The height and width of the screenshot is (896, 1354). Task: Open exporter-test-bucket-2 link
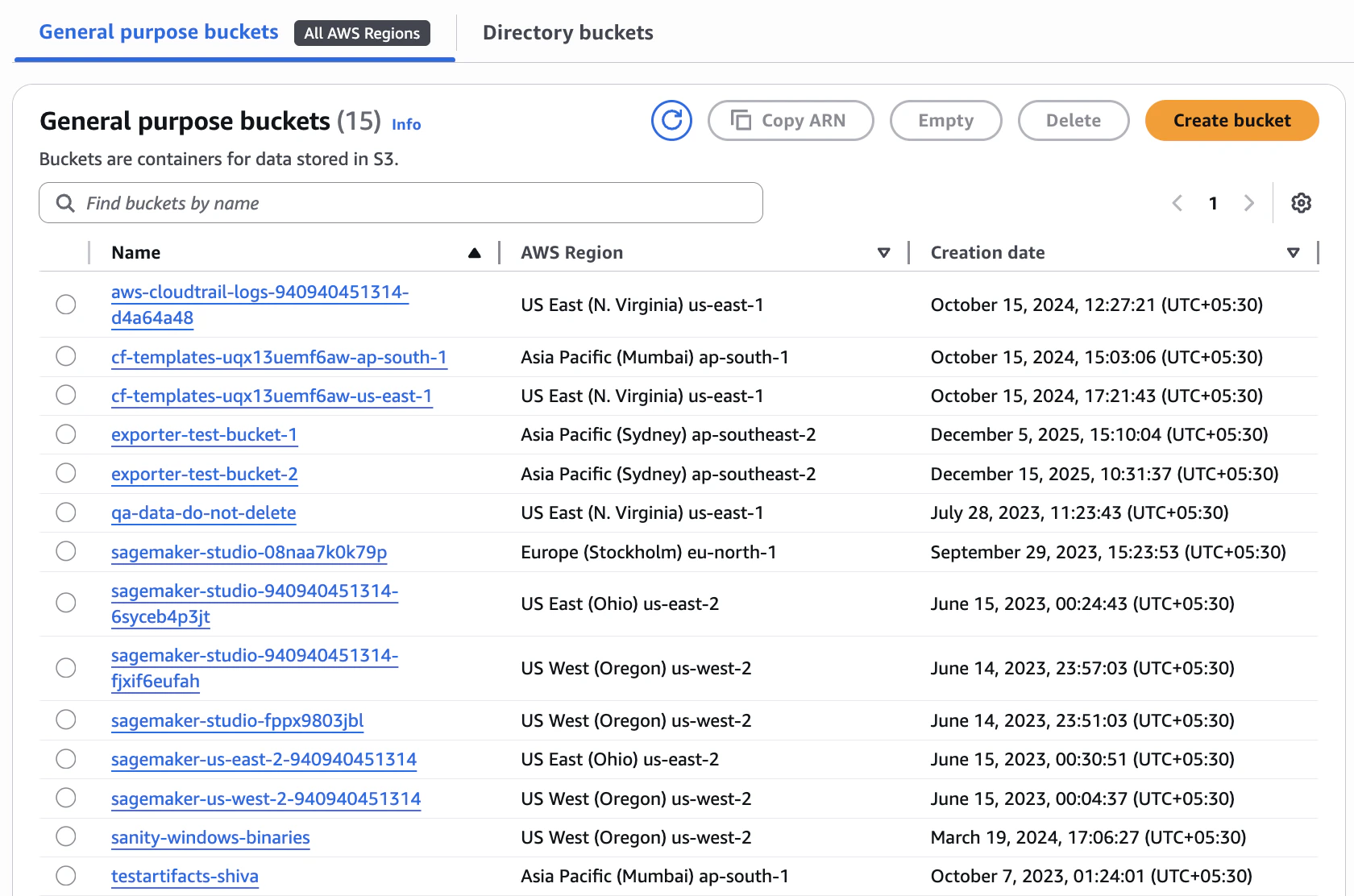coord(204,474)
